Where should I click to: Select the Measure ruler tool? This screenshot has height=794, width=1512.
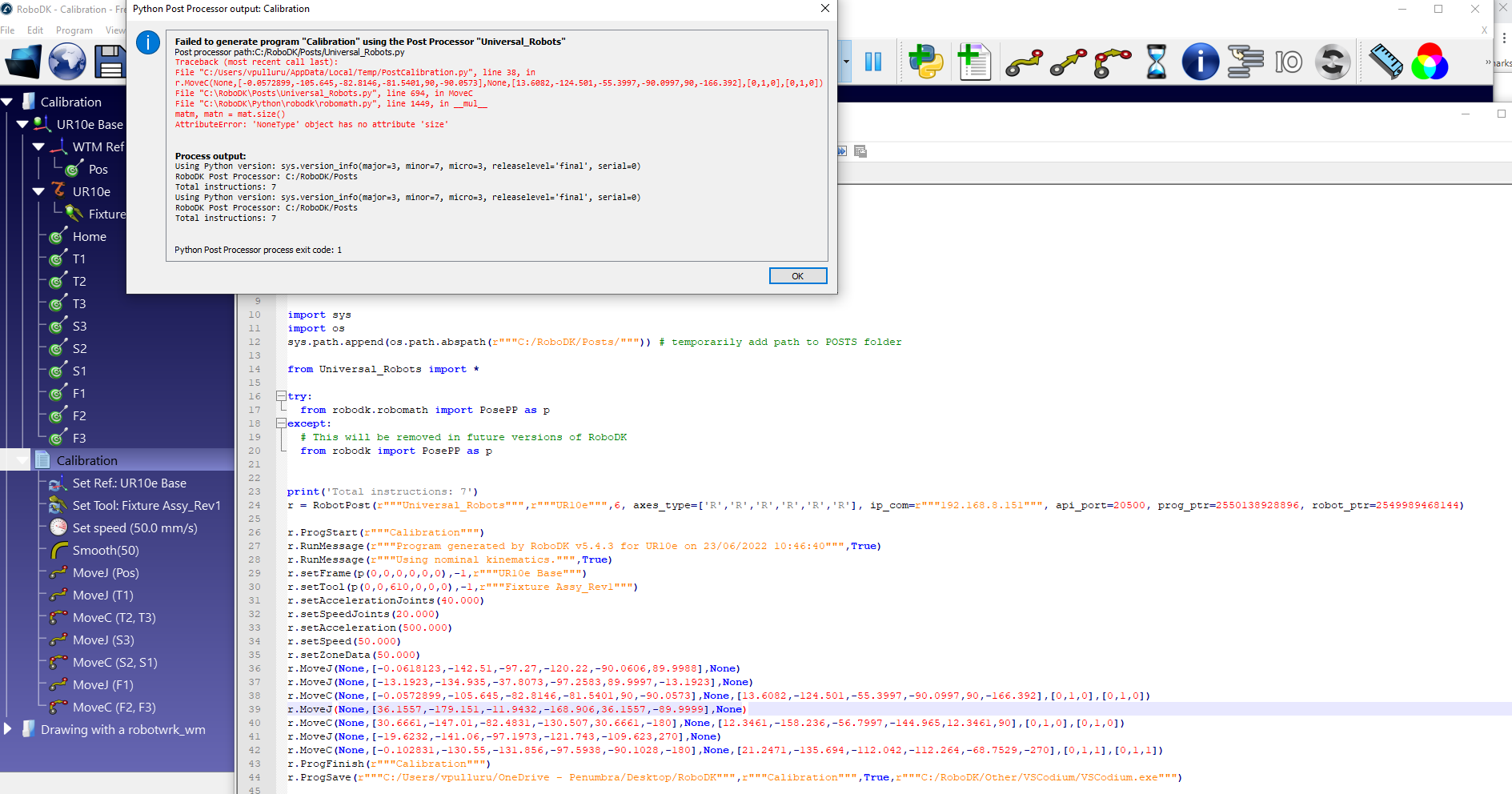(1385, 62)
